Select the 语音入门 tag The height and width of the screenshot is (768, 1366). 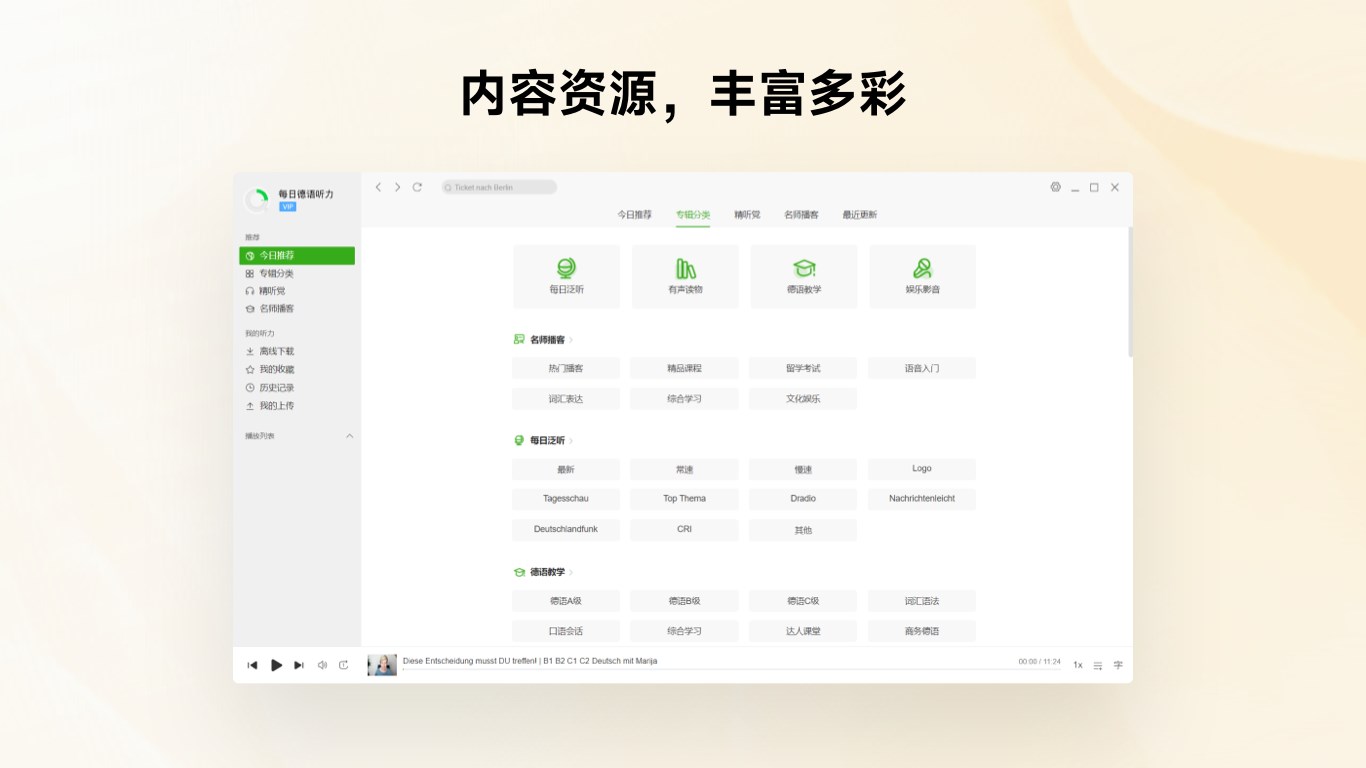point(922,369)
